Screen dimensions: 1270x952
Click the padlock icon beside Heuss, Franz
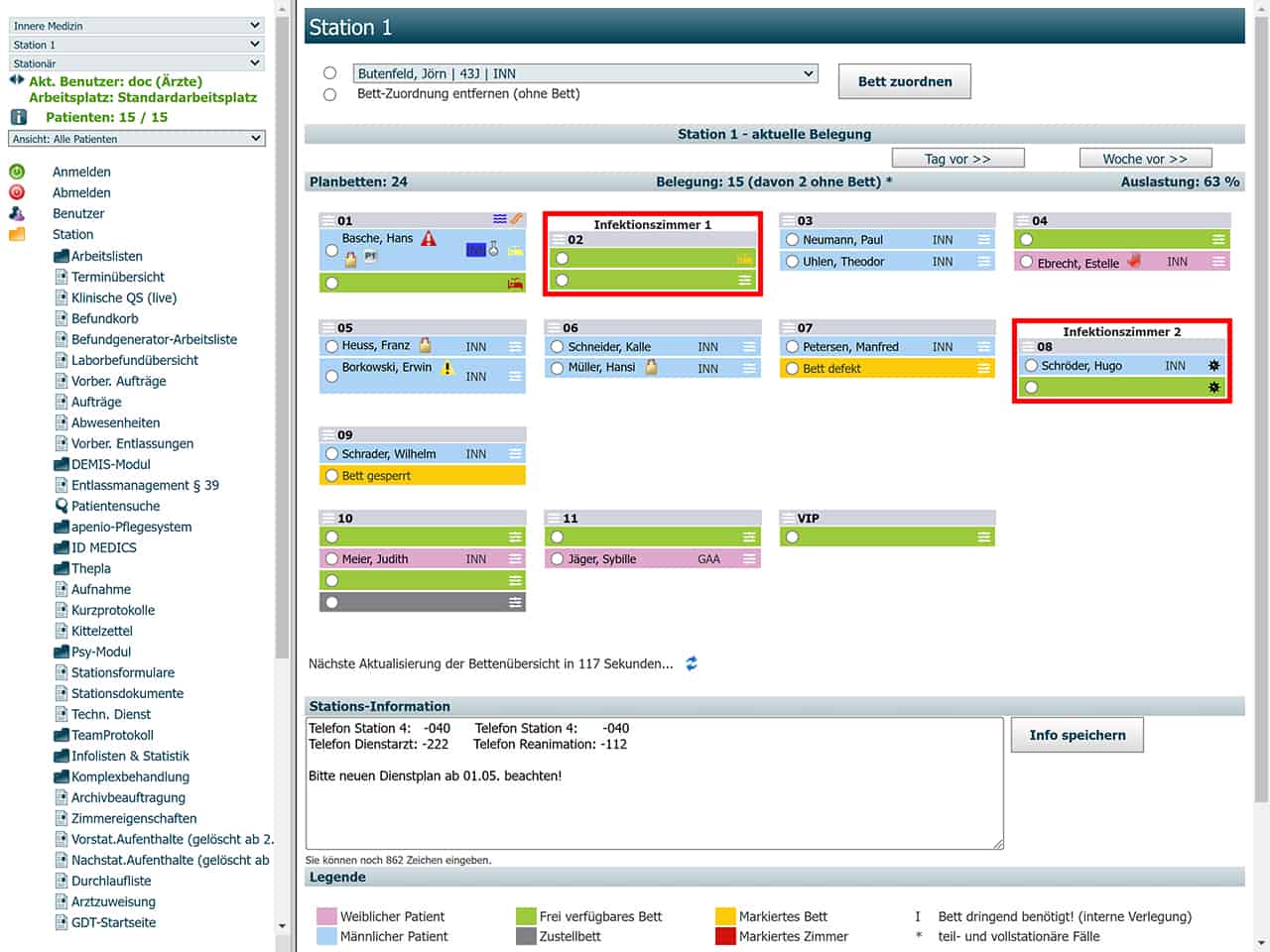pos(426,345)
